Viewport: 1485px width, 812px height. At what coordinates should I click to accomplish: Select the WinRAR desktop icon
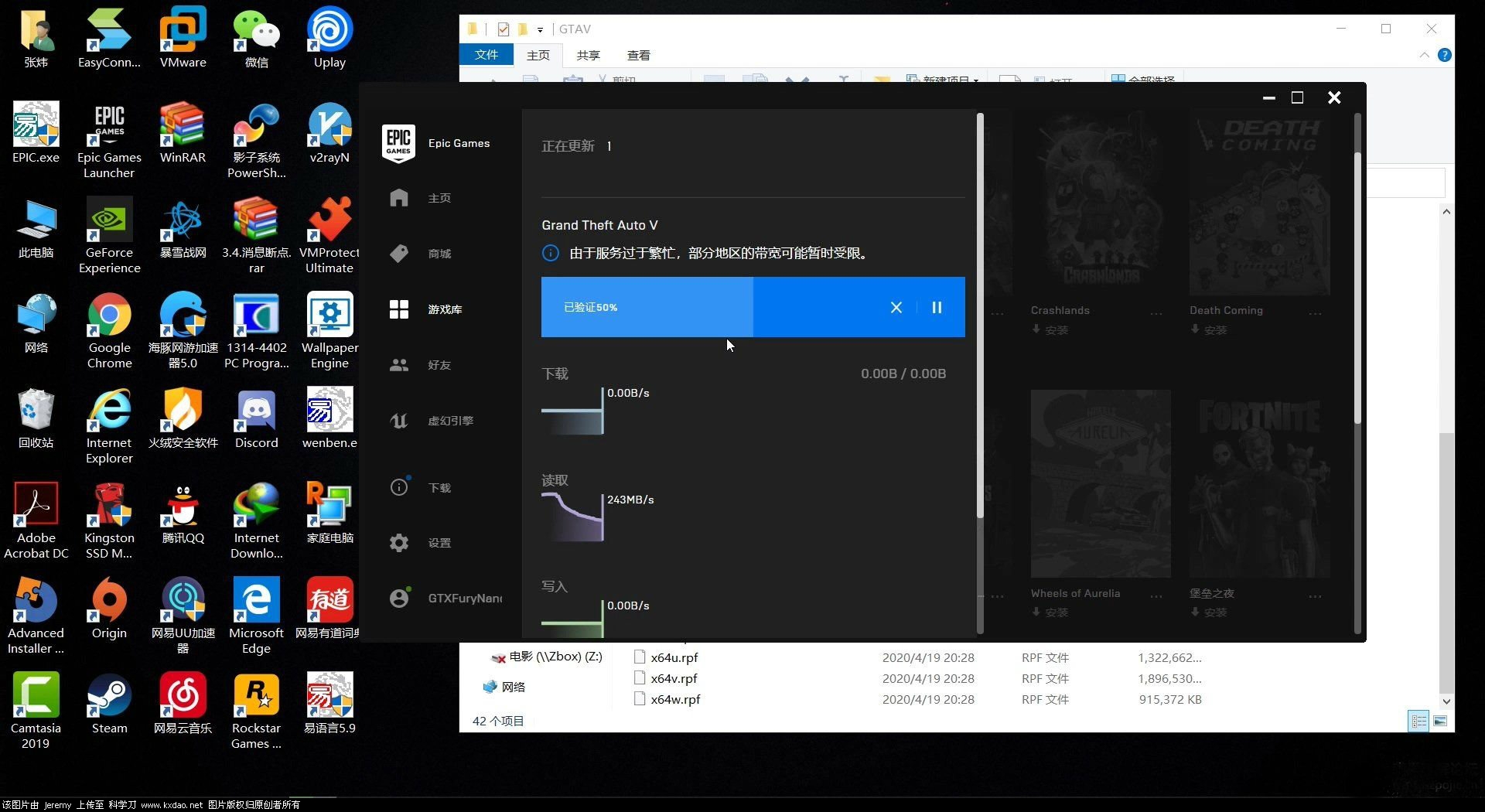(x=183, y=133)
